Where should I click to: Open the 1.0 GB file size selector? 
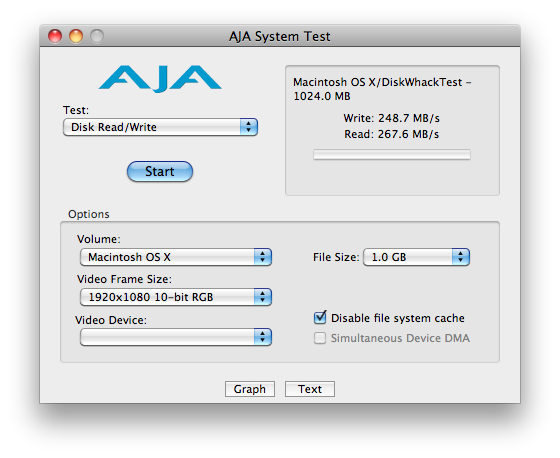pos(416,257)
